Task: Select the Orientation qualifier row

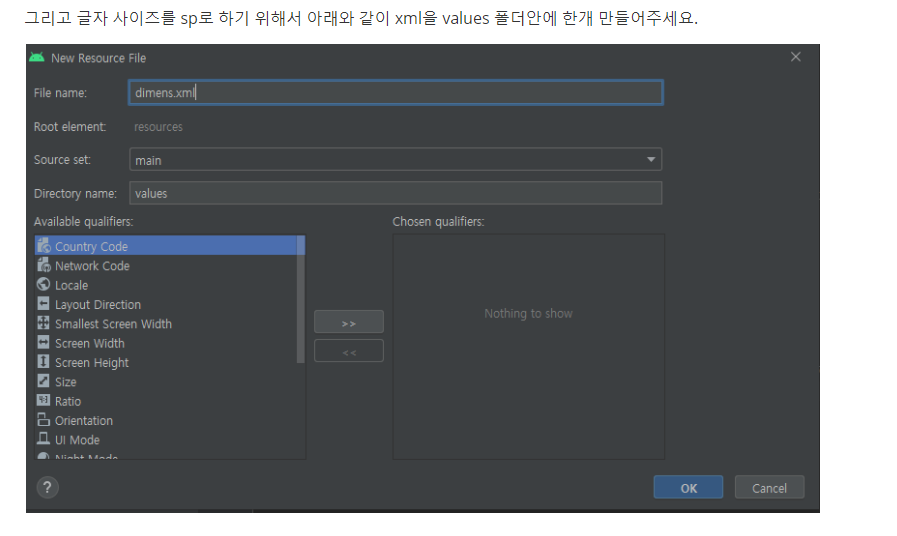Action: (166, 420)
